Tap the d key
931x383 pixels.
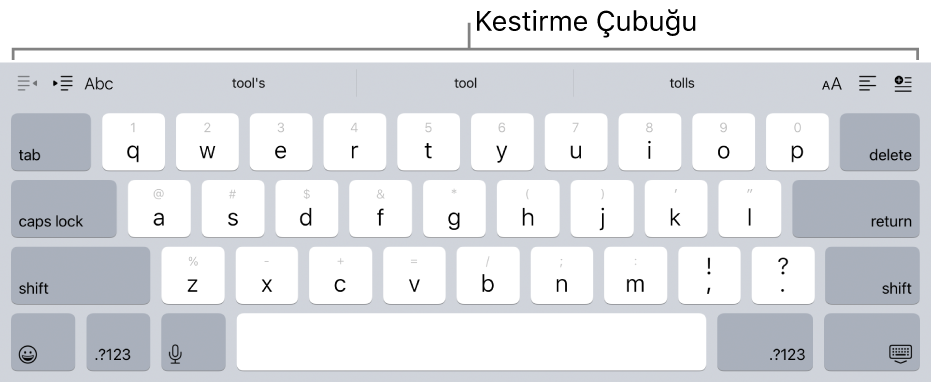(306, 209)
